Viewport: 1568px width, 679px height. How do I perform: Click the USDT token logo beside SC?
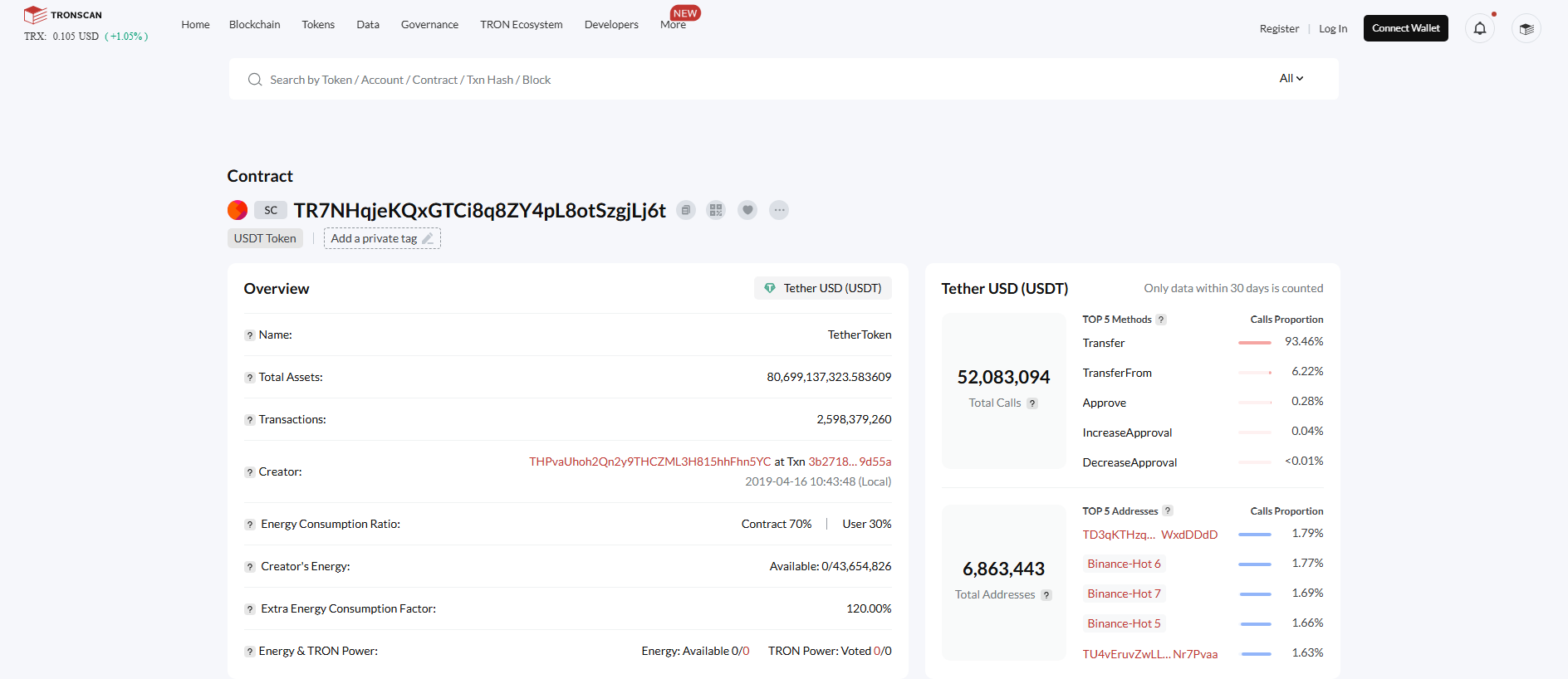pos(238,210)
